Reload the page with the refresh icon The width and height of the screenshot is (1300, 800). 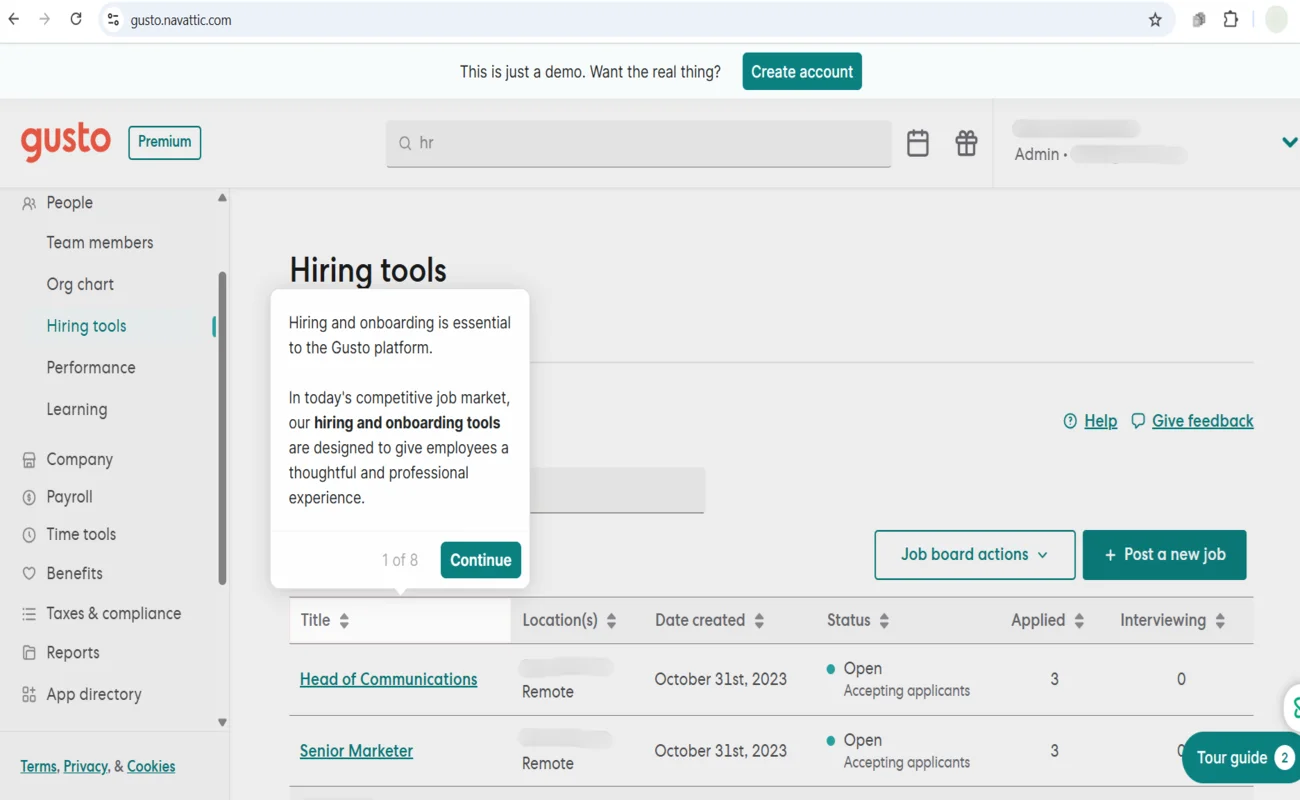click(76, 19)
